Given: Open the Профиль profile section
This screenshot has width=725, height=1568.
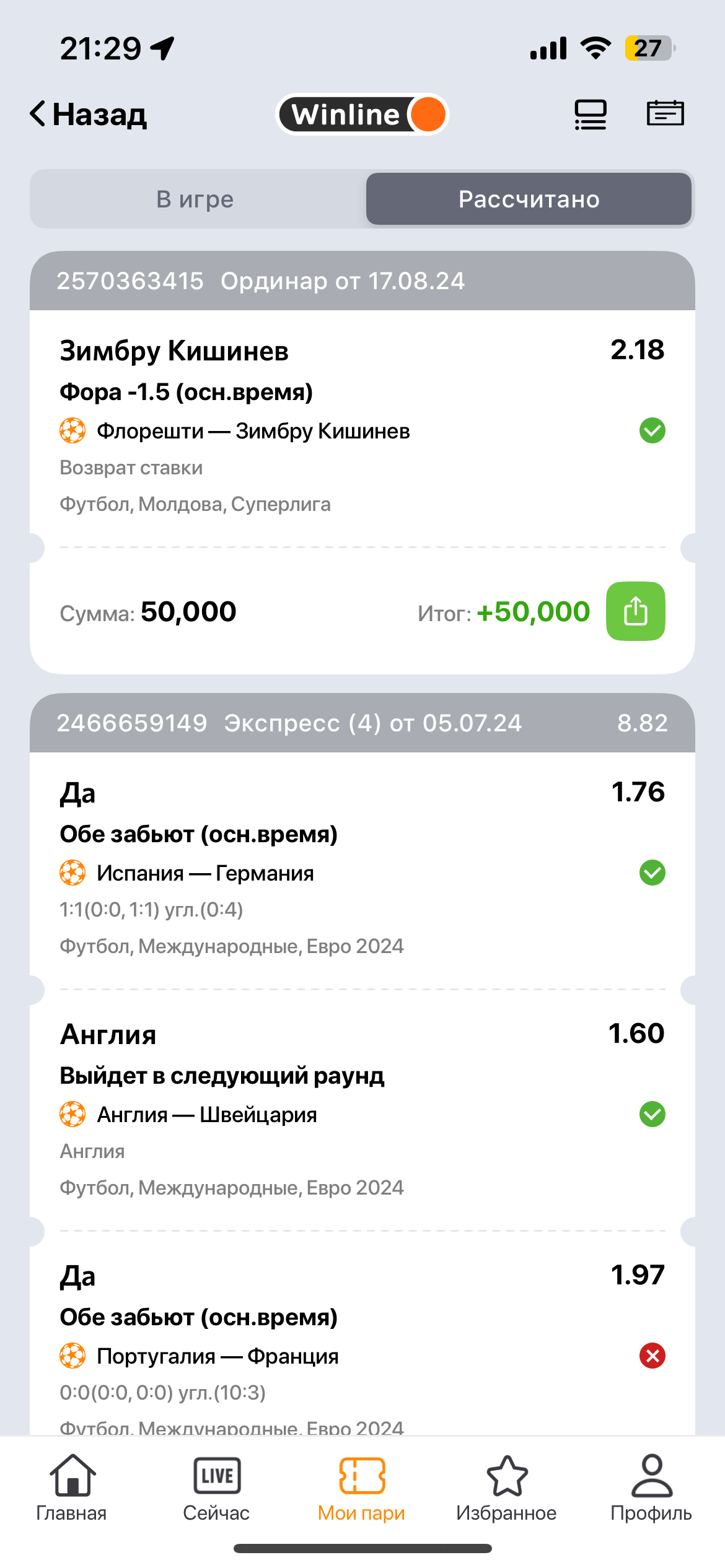Looking at the screenshot, I should [651, 1487].
